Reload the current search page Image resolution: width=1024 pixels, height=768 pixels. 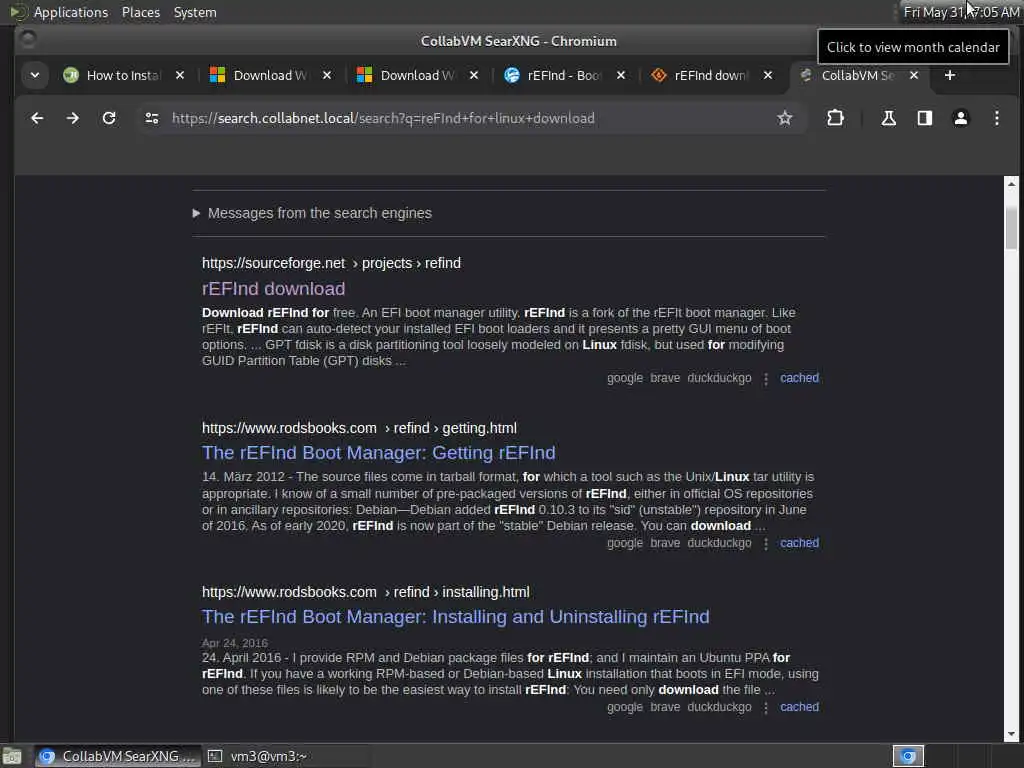click(x=109, y=118)
